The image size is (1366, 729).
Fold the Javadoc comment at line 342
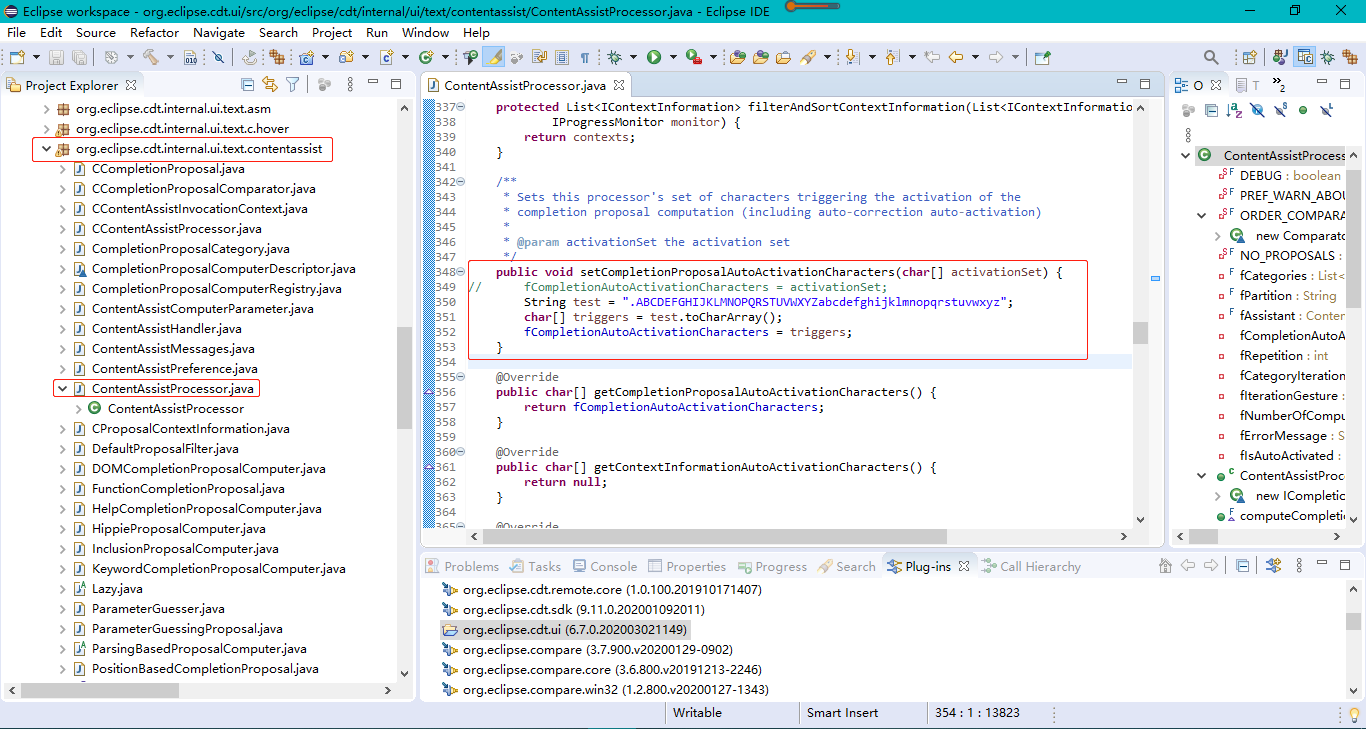[460, 182]
